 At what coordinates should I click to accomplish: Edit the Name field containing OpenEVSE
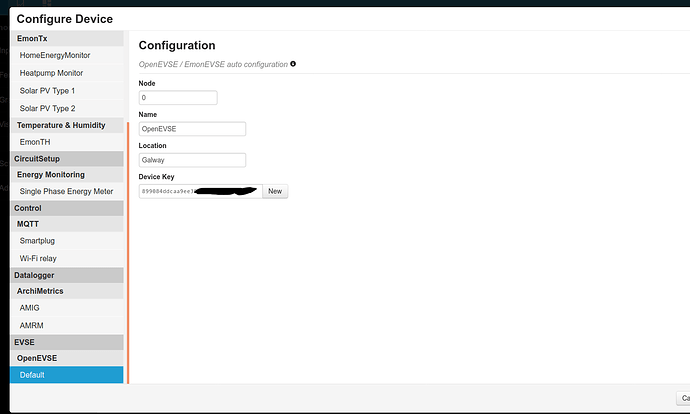point(192,129)
